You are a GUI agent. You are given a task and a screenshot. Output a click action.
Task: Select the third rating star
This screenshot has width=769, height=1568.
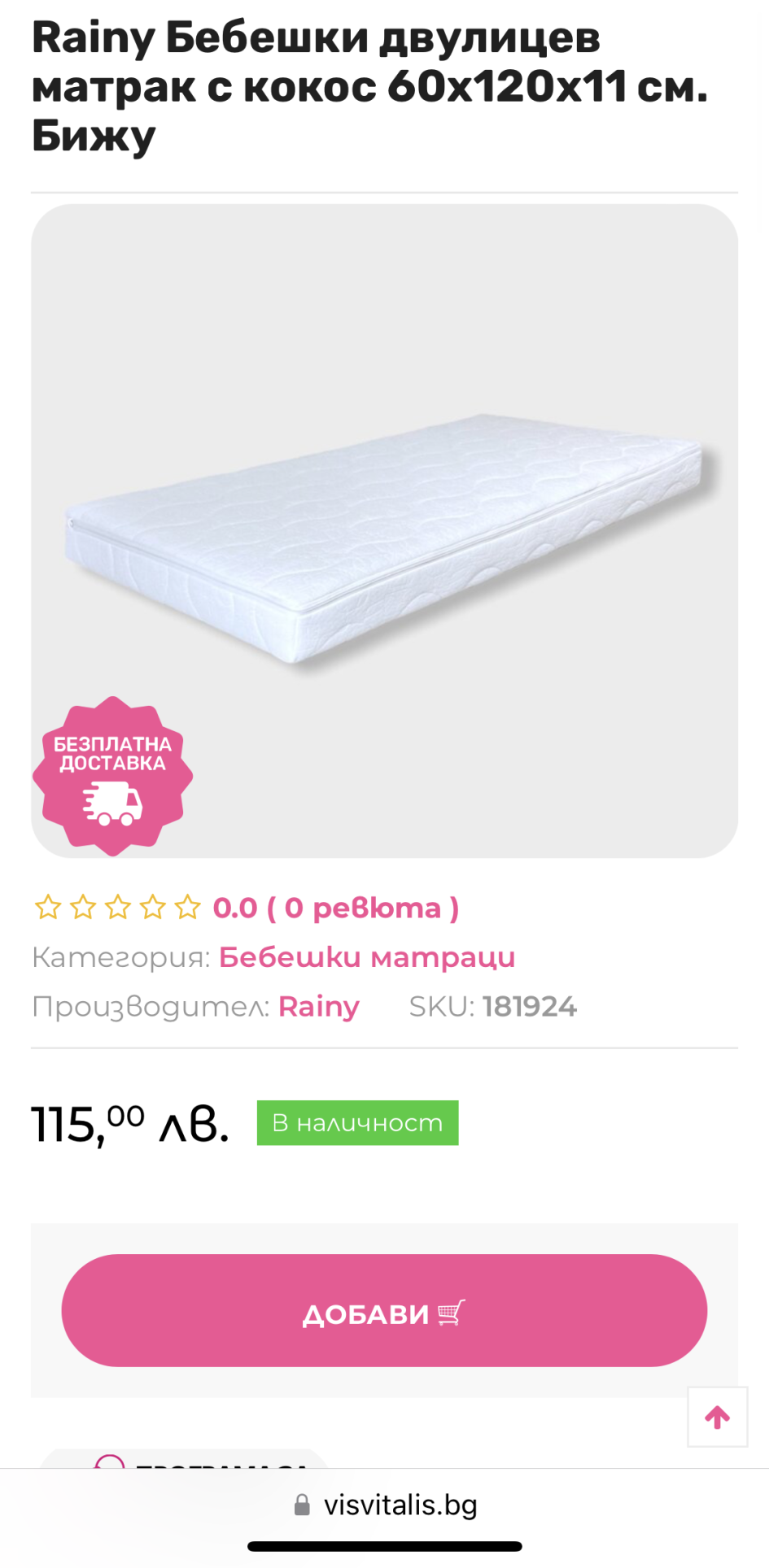(x=118, y=907)
